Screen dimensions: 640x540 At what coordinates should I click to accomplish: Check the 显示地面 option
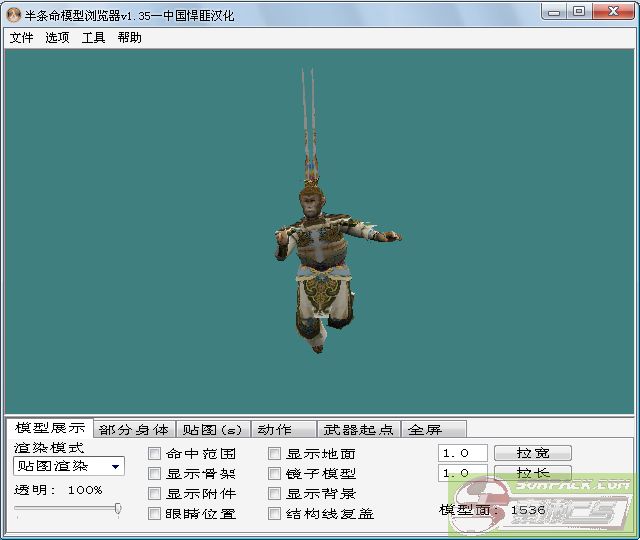275,454
